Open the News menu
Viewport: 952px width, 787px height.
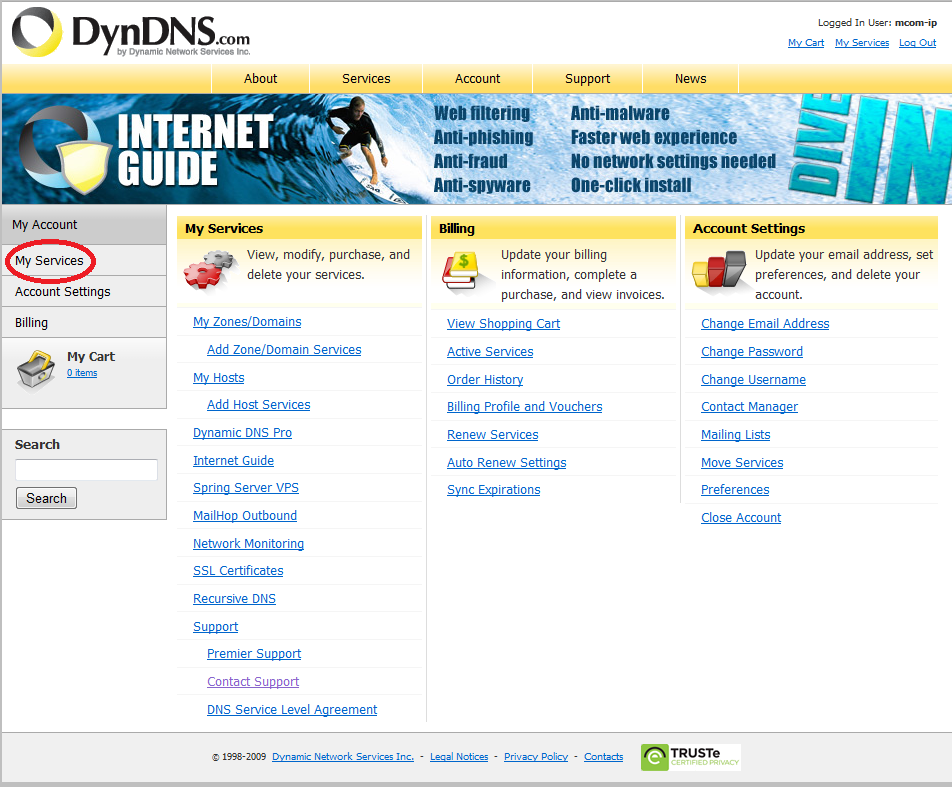coord(690,79)
